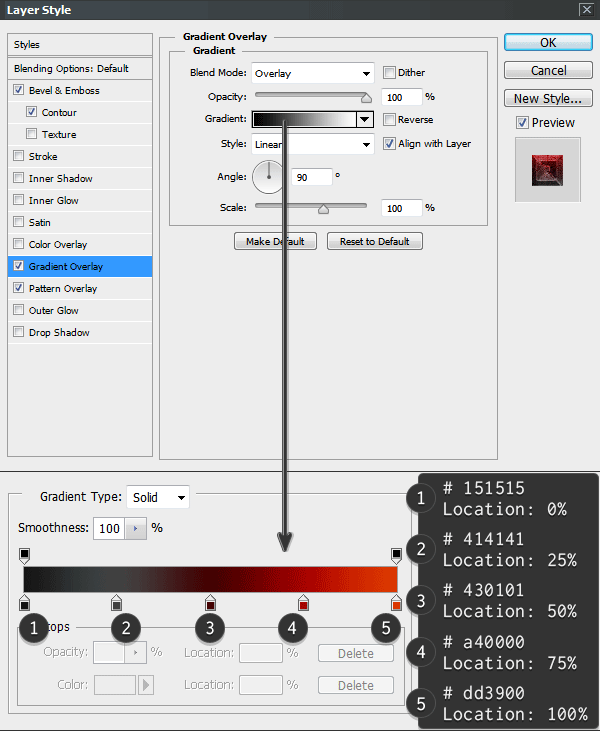Screen dimensions: 600x731
Task: Enable the Texture checkbox
Action: (31, 134)
